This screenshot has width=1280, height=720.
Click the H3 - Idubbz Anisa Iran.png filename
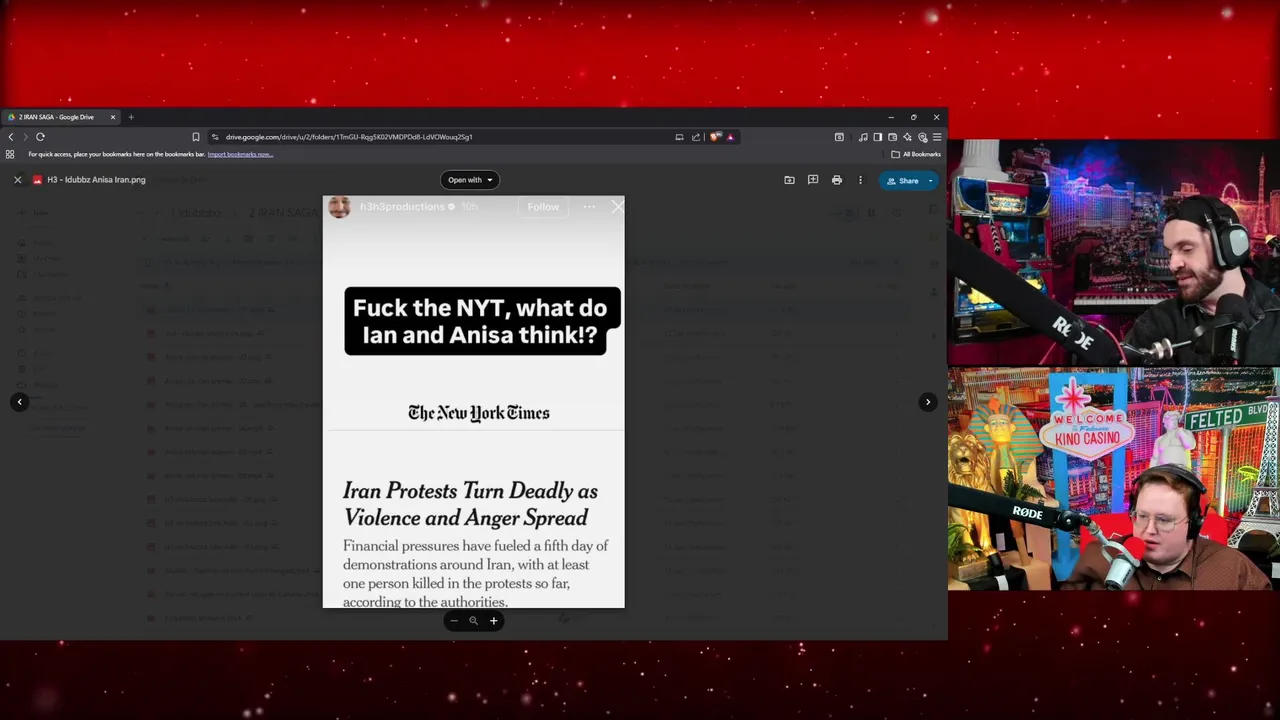coord(96,180)
